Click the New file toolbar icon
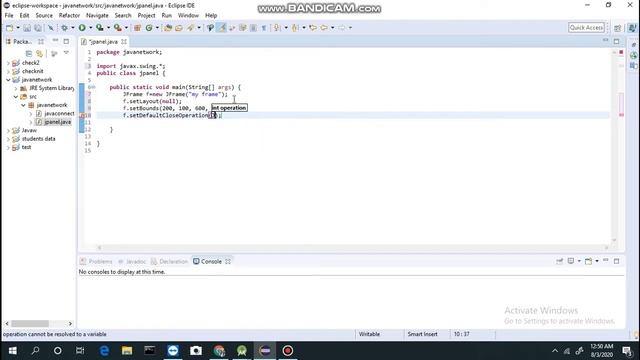Viewport: 640px width, 360px height. pyautogui.click(x=9, y=28)
